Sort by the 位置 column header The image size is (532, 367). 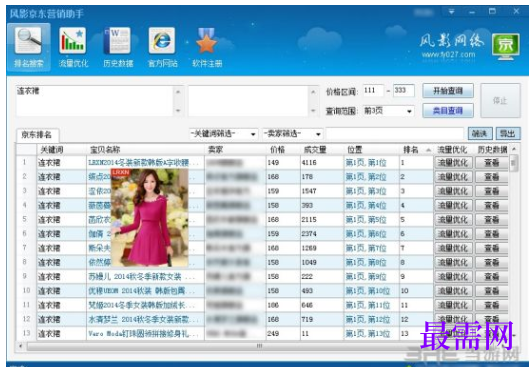click(x=372, y=150)
